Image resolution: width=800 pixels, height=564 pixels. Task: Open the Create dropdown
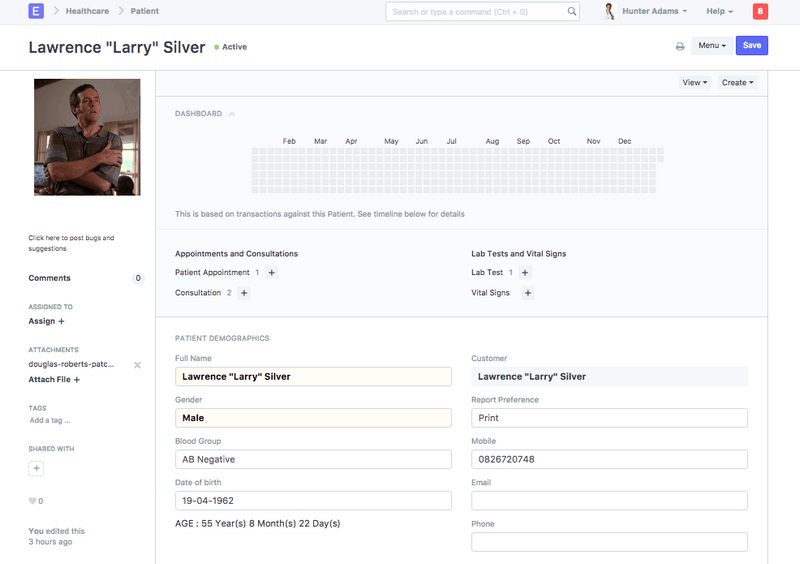point(738,82)
